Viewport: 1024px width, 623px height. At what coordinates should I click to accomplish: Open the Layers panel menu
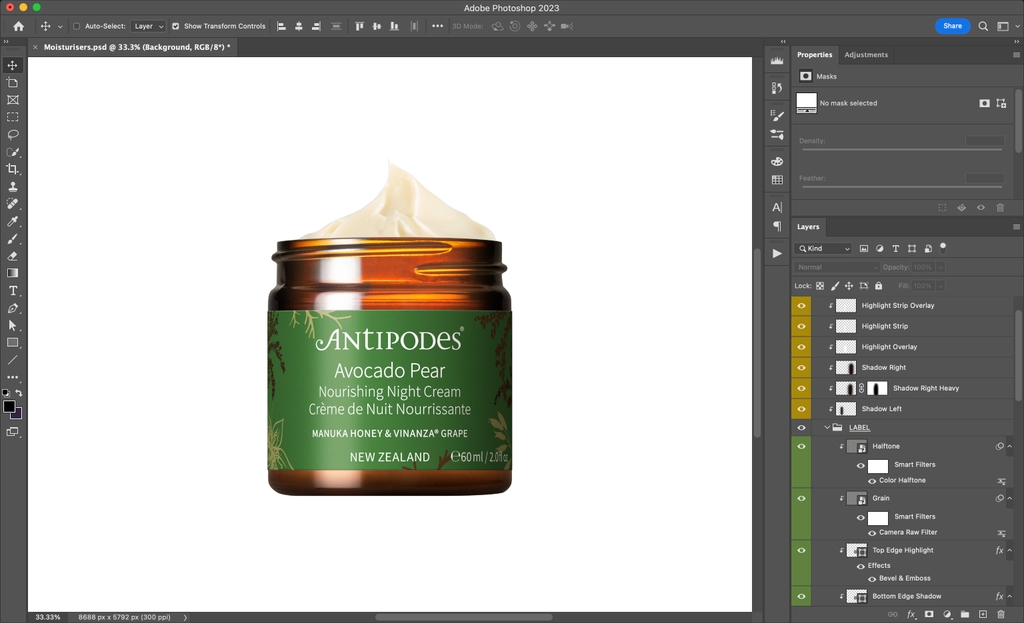tap(1016, 227)
